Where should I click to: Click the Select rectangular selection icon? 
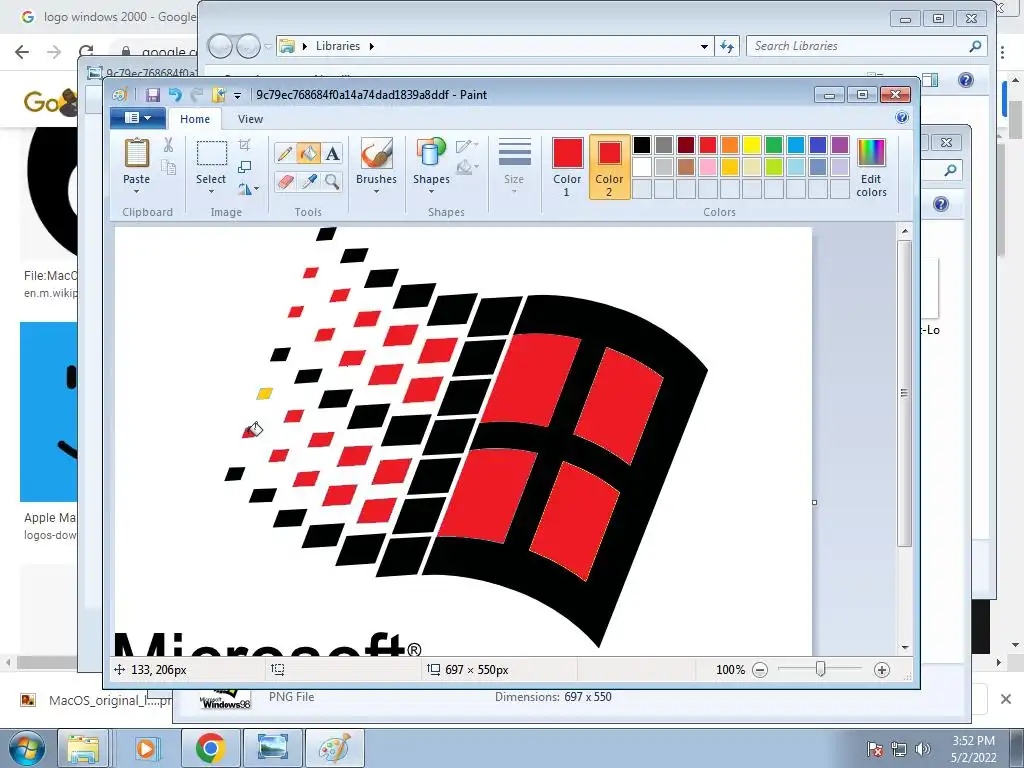[x=212, y=153]
